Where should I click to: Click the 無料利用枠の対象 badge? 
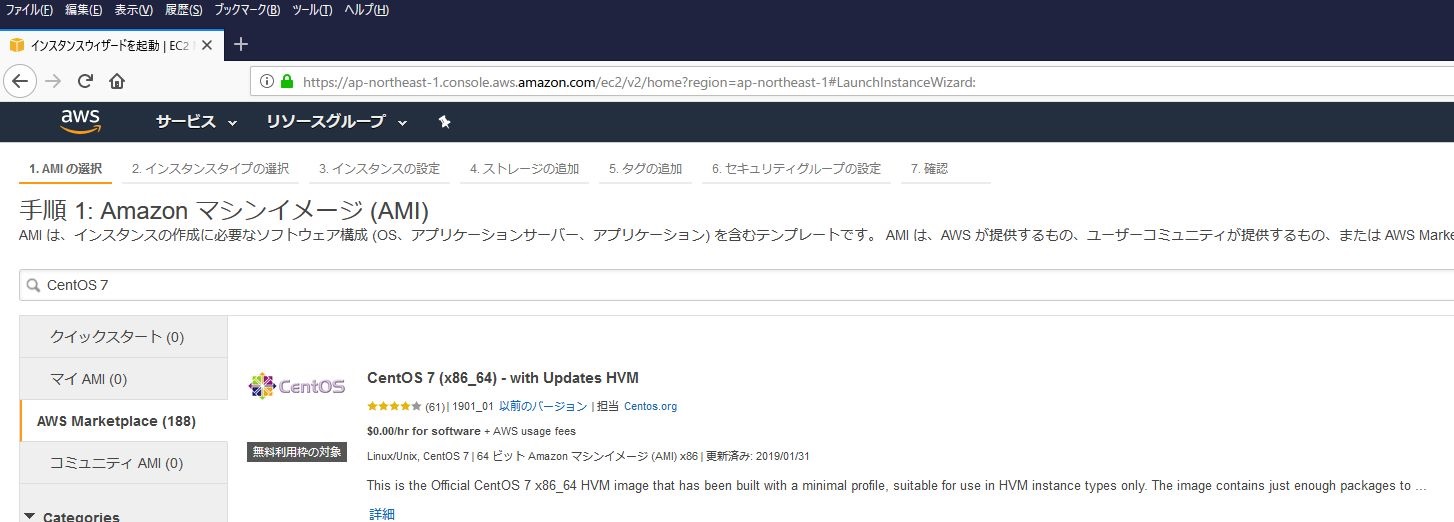point(297,452)
